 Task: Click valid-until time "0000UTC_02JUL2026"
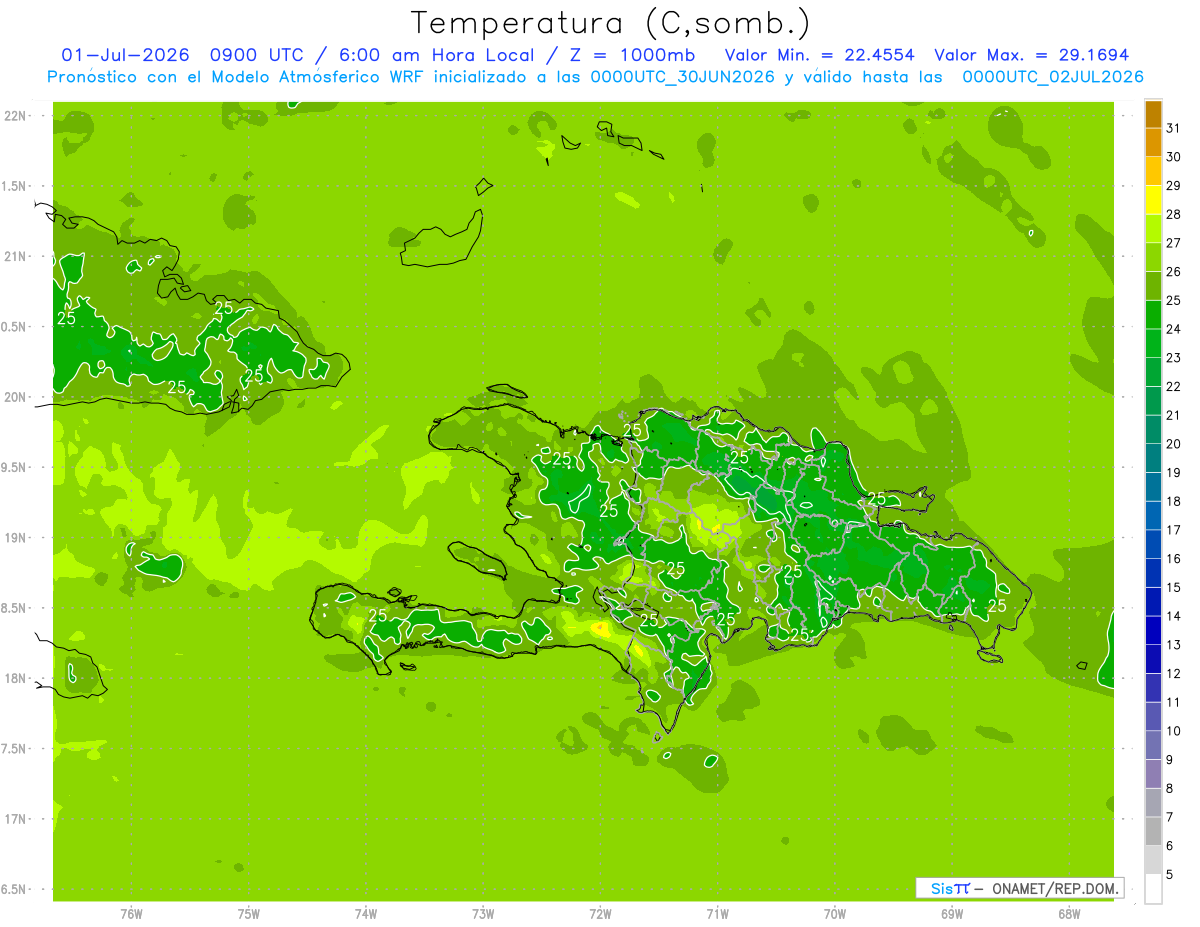pyautogui.click(x=1053, y=77)
